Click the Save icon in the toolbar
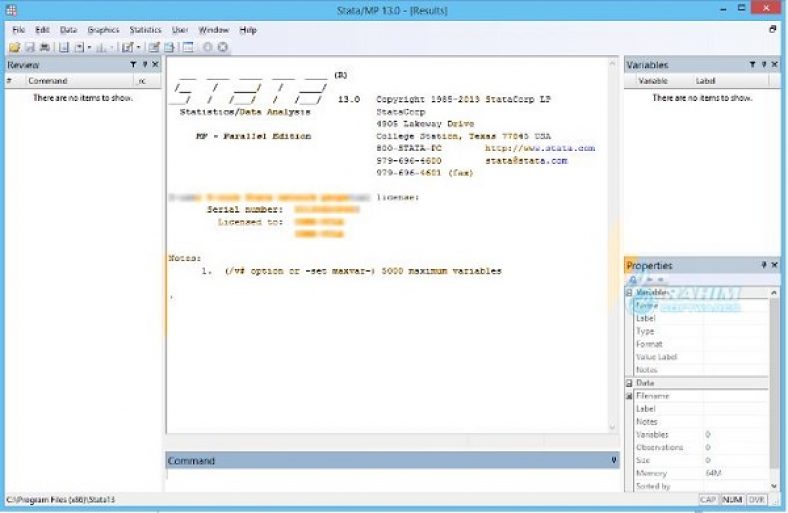This screenshot has height=513, width=788. point(30,47)
